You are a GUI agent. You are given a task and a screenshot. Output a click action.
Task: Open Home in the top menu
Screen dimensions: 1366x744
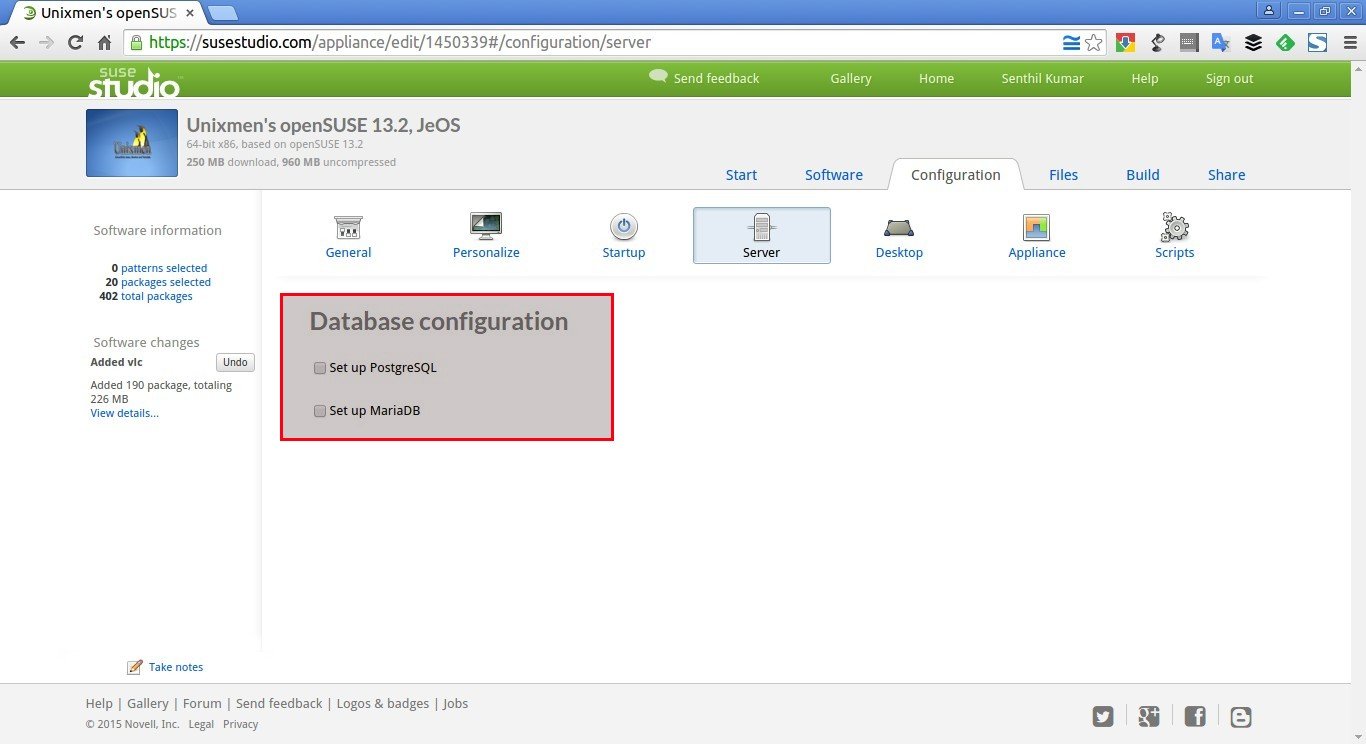click(x=936, y=78)
